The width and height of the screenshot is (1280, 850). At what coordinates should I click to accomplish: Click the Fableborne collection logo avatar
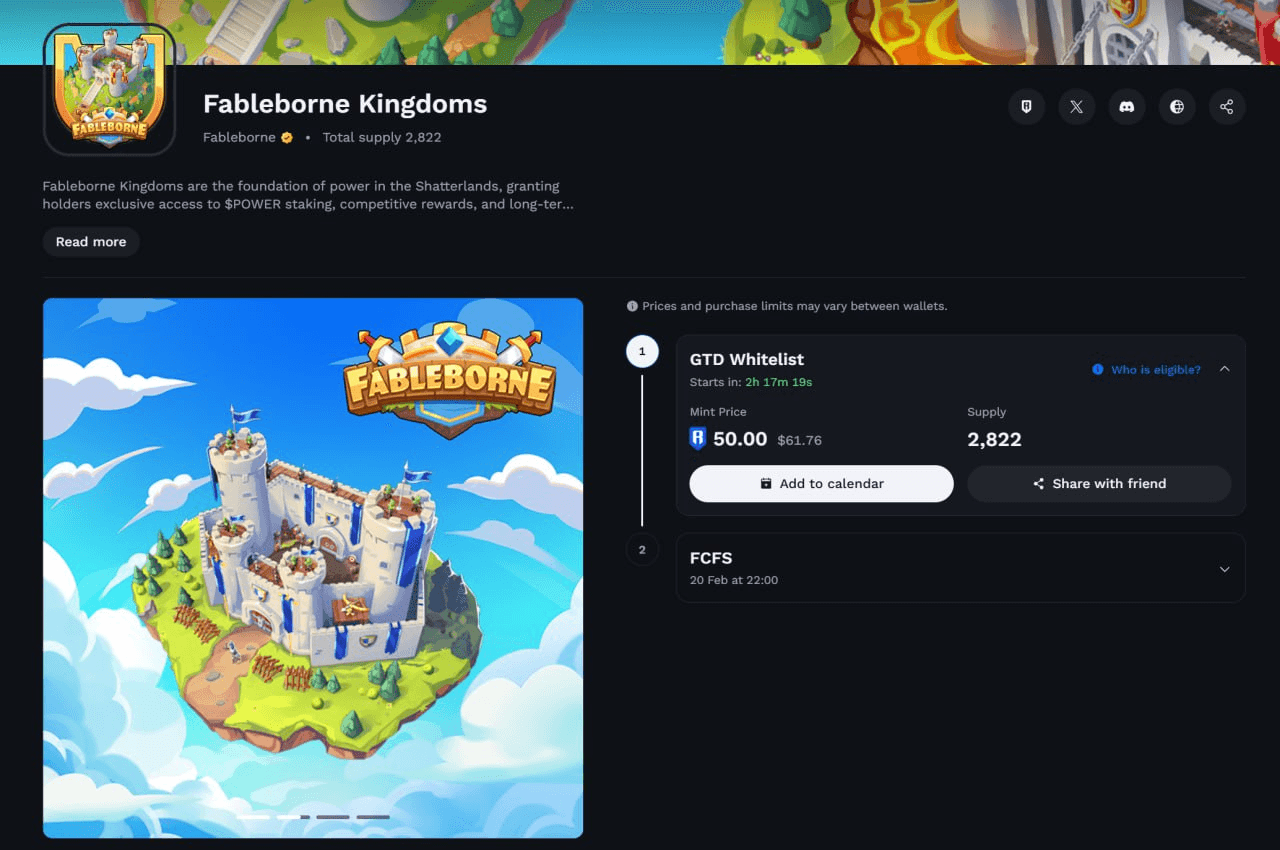110,90
